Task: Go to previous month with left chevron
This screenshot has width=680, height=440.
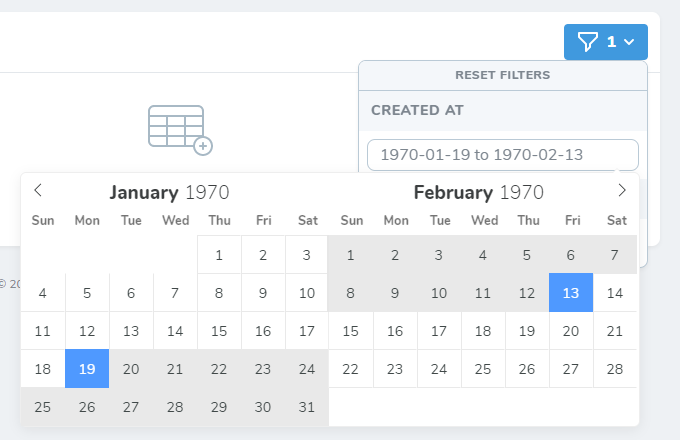Action: 38,190
